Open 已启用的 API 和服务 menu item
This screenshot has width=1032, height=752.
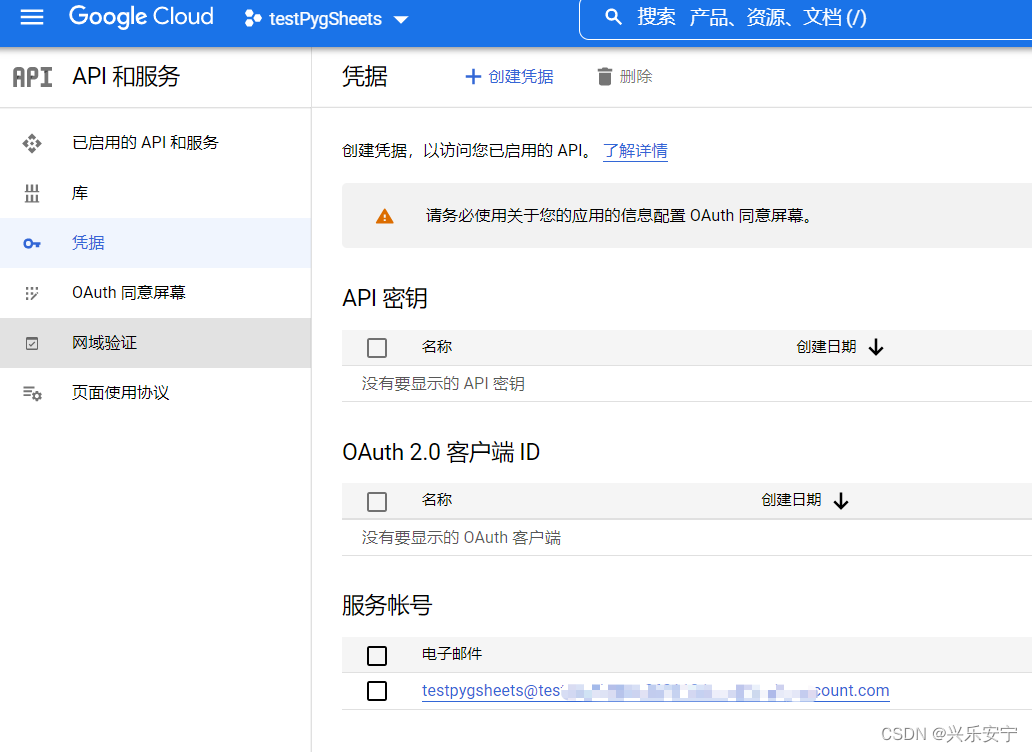(155, 143)
